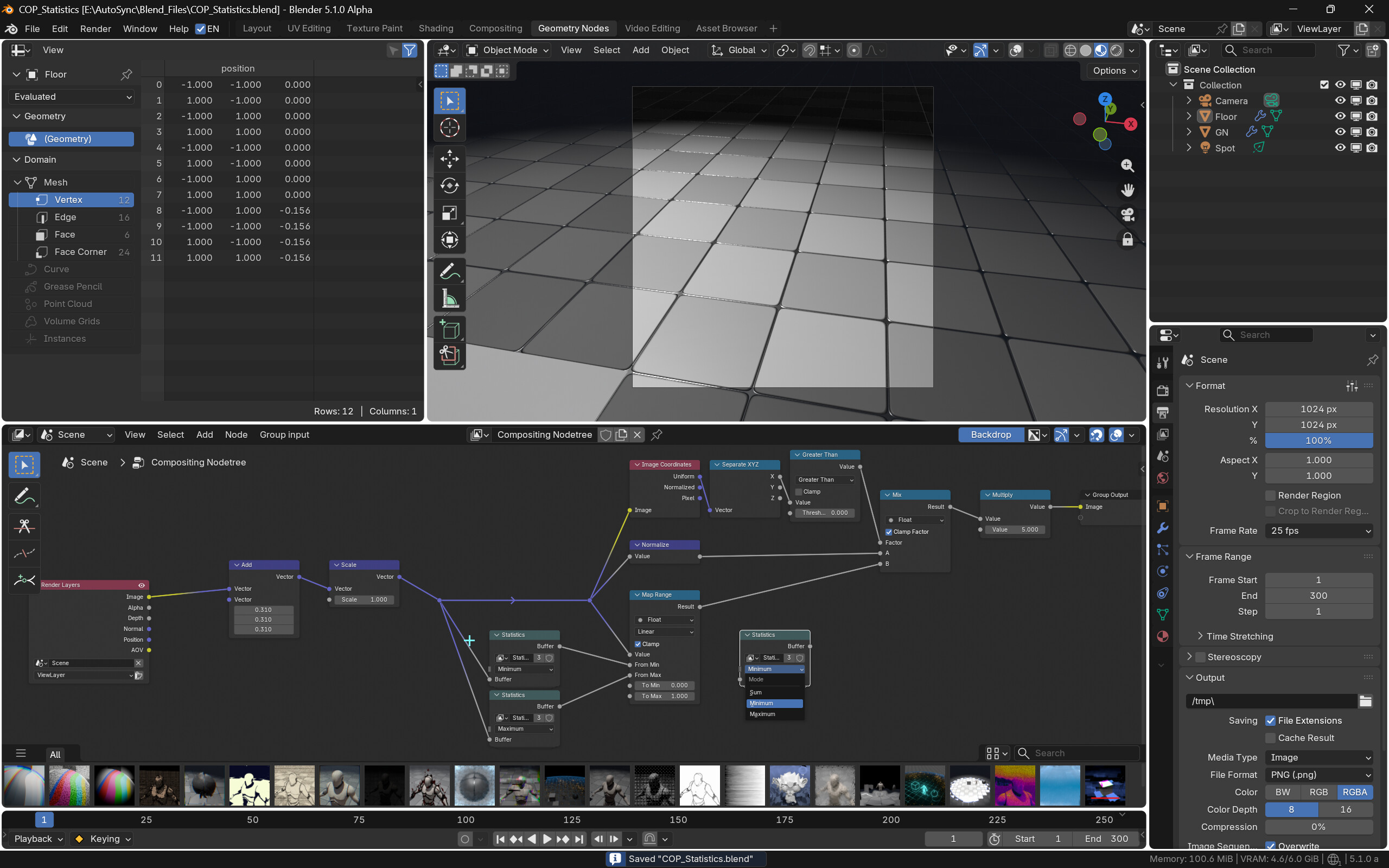Select the Add Cube tool
Screen dimensions: 1389x868
(449, 329)
